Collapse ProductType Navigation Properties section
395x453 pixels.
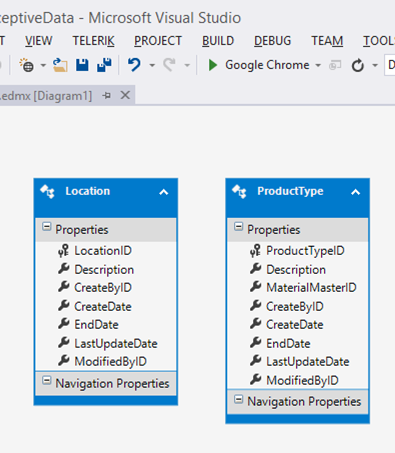pos(238,399)
